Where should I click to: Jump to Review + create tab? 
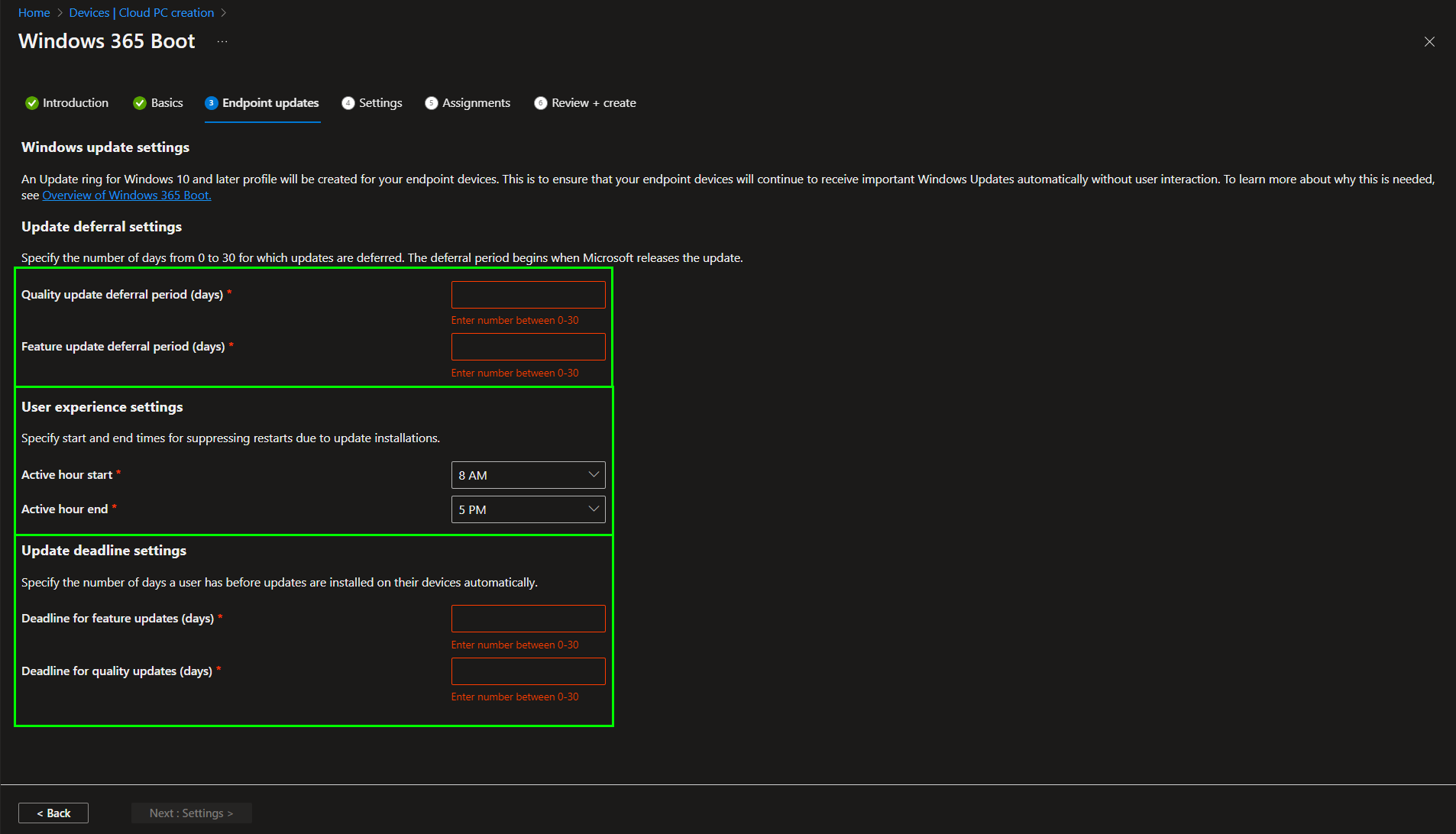tap(585, 103)
